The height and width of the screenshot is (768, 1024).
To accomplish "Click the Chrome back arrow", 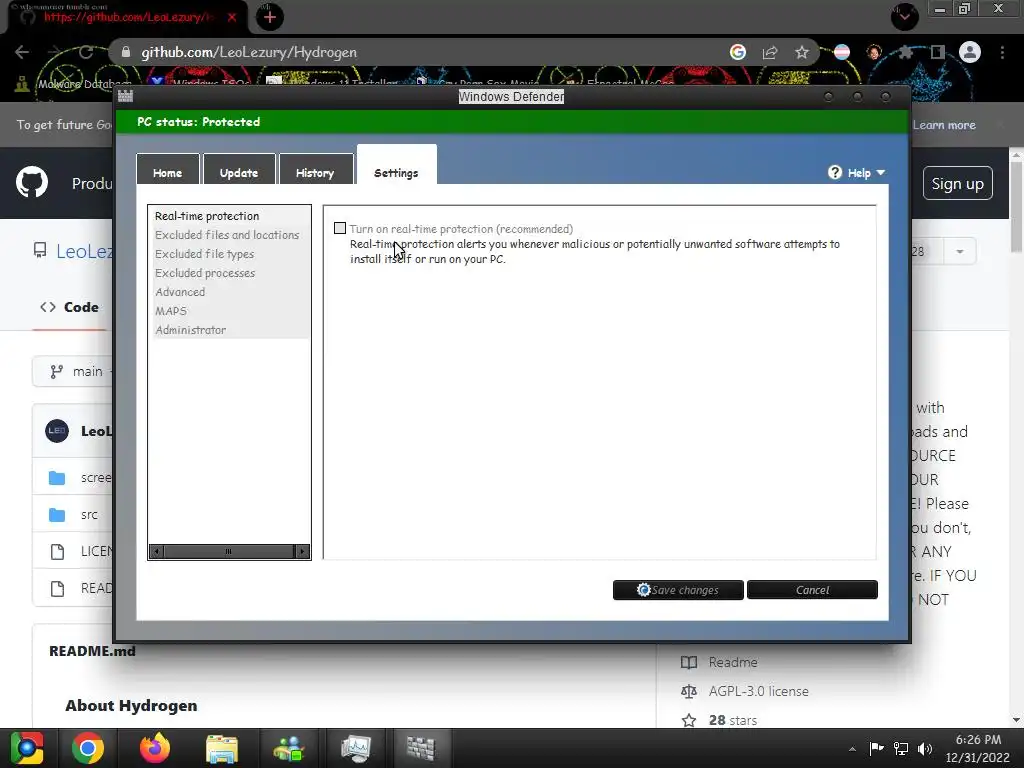I will [22, 52].
